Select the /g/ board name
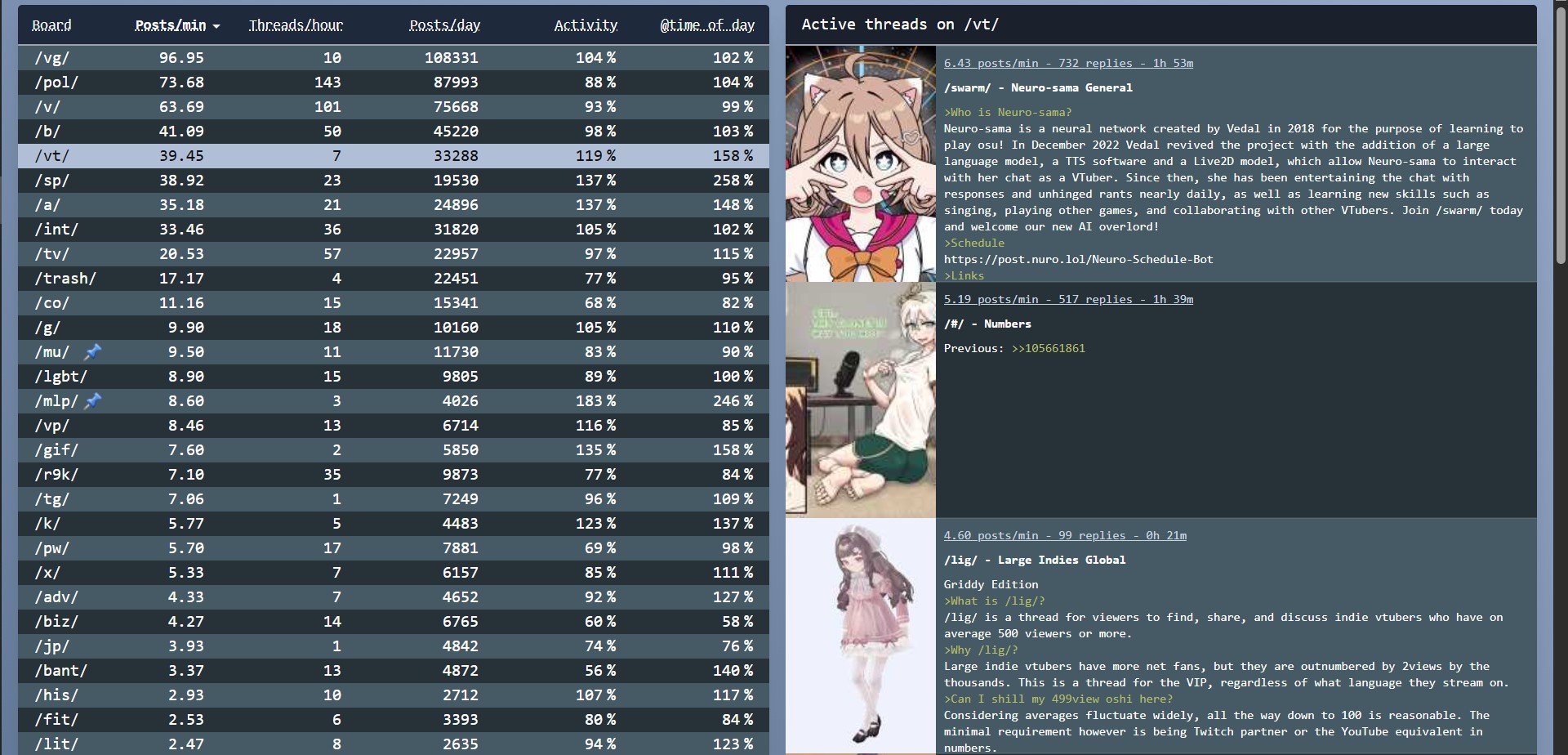 pos(47,328)
